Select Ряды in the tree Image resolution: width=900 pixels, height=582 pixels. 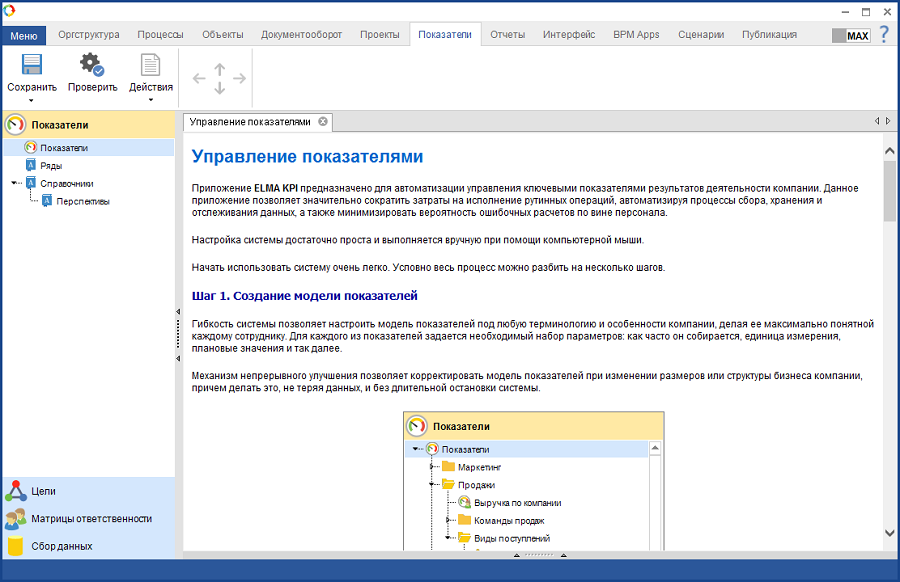(x=51, y=166)
